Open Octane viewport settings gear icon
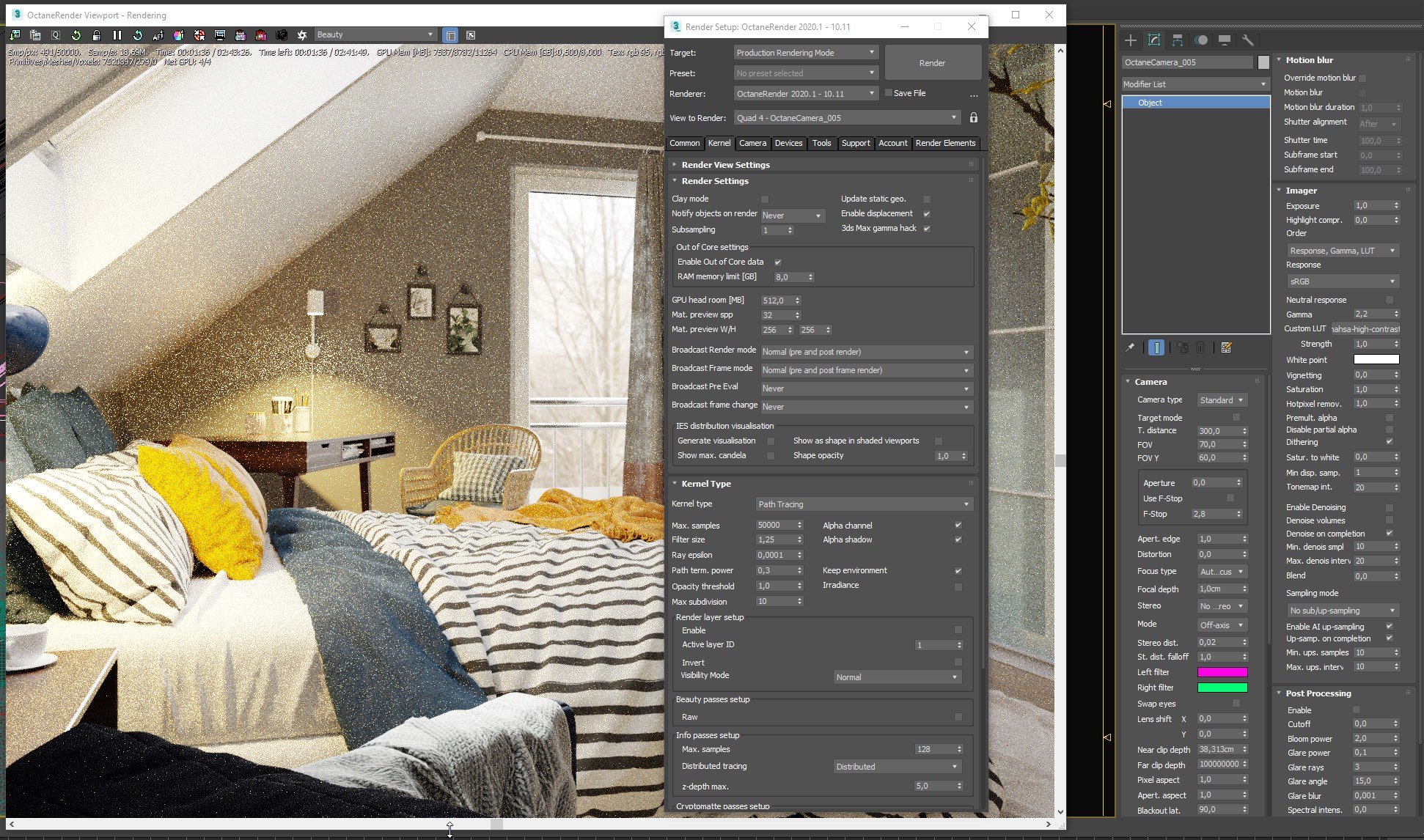The image size is (1424, 840). tap(301, 35)
